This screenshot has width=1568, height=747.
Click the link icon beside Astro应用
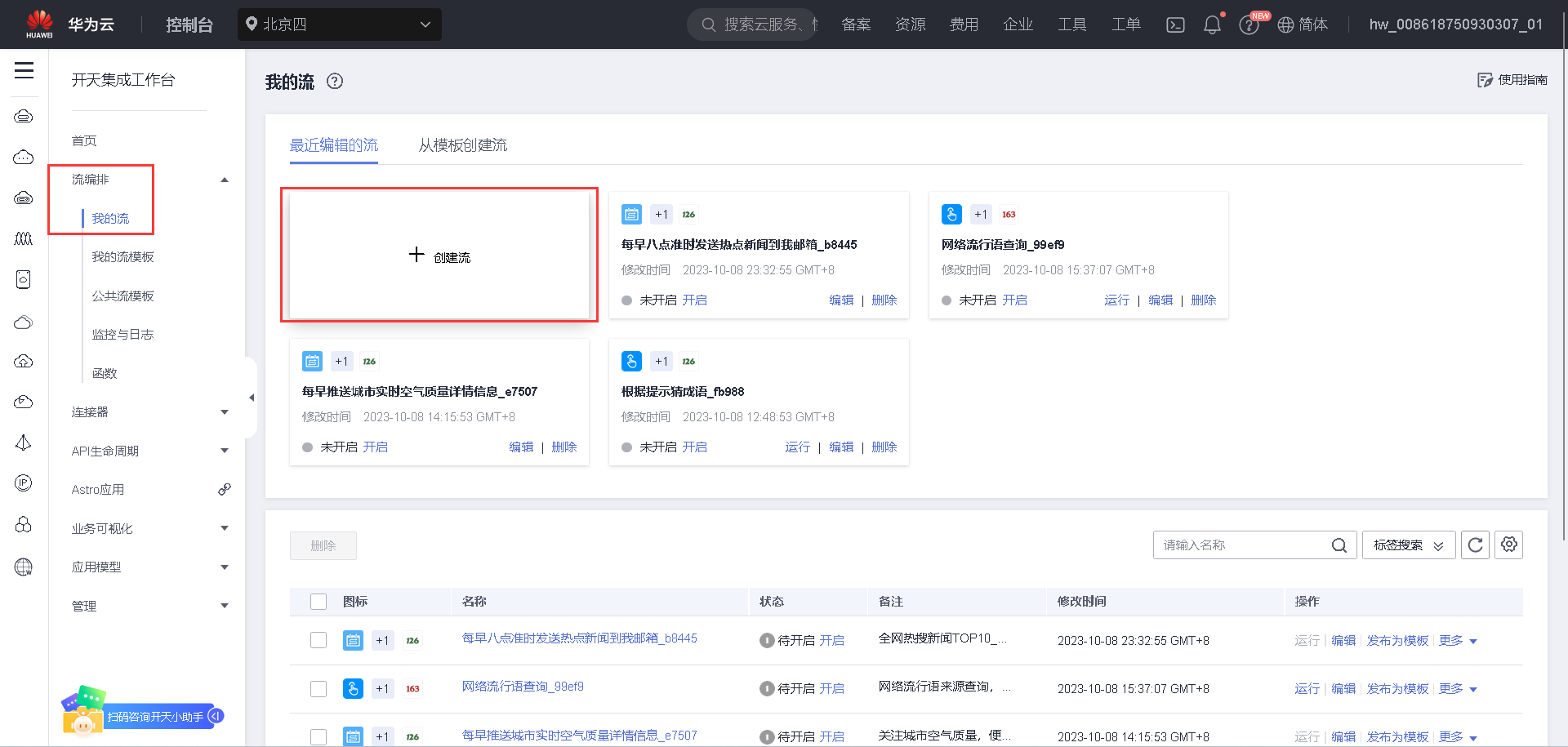pyautogui.click(x=225, y=489)
